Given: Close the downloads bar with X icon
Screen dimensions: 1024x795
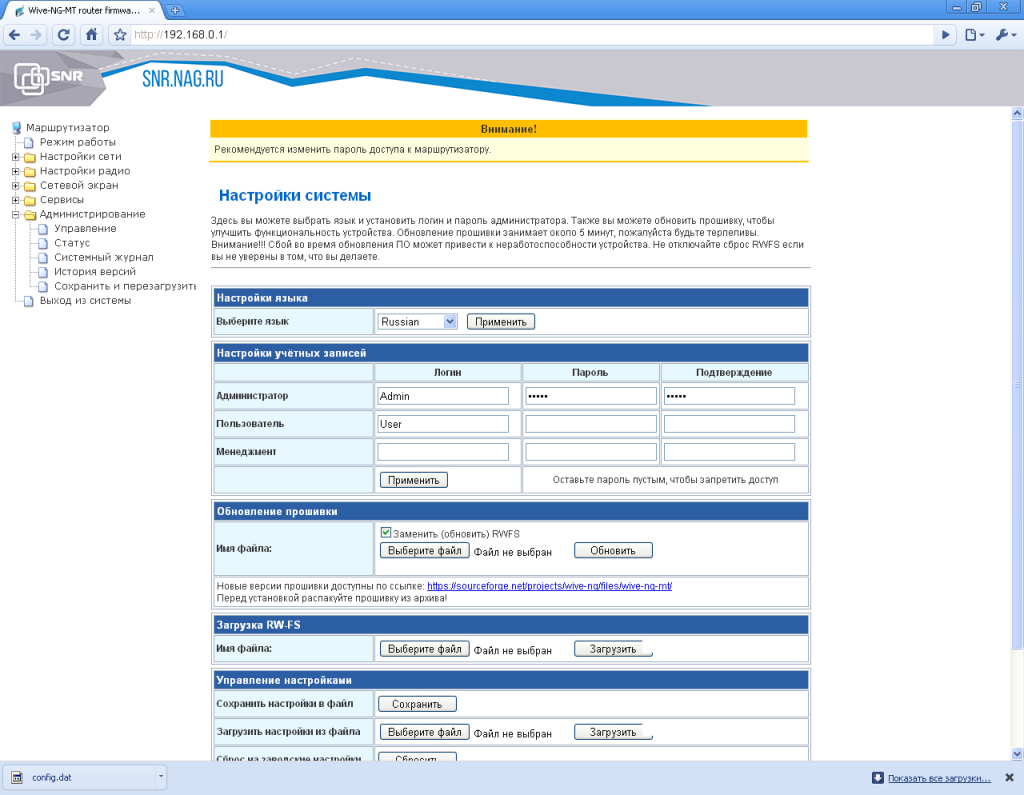Looking at the screenshot, I should click(1010, 777).
